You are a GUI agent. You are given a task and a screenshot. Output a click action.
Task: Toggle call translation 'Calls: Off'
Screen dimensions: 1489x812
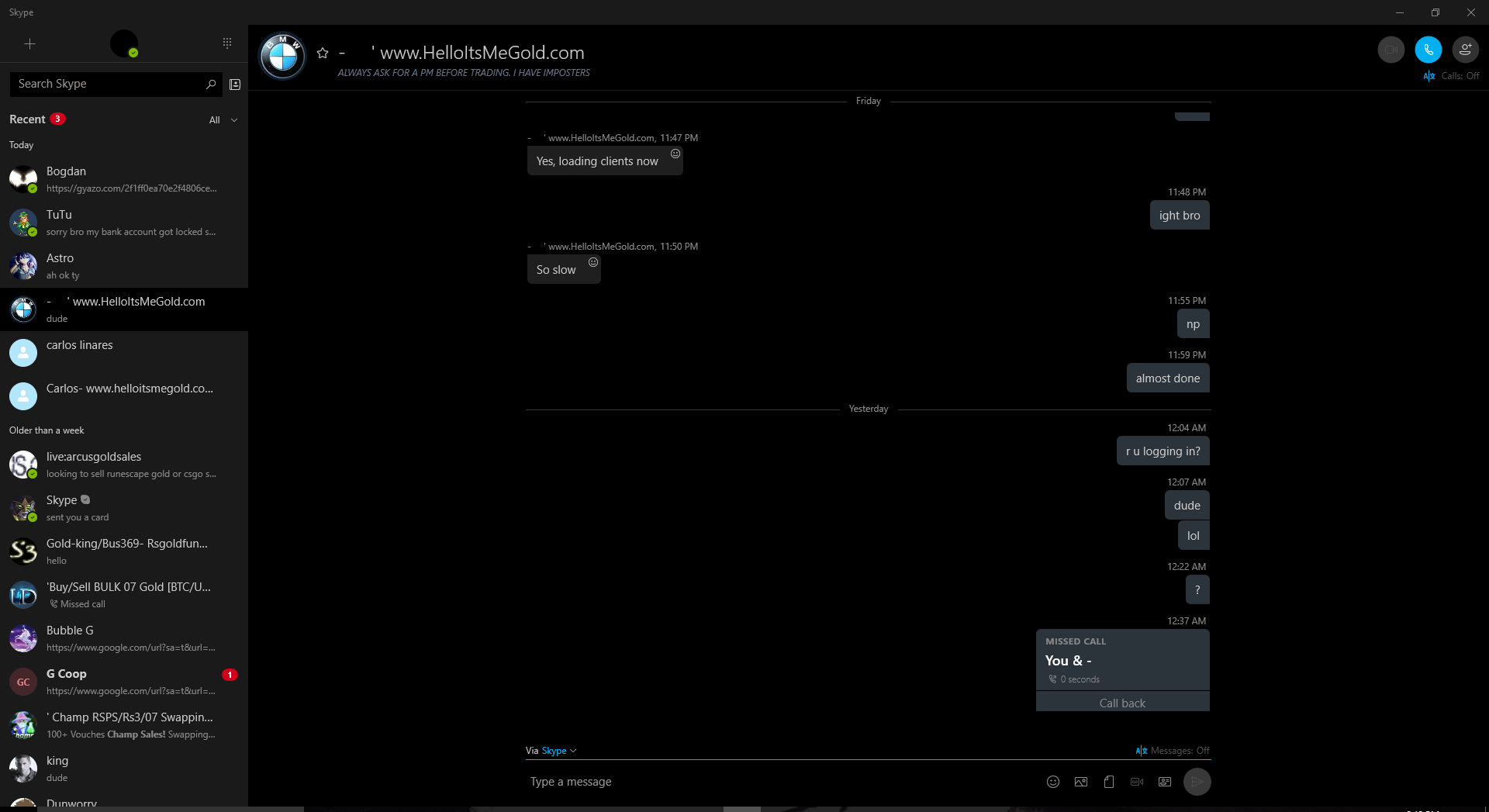point(1452,76)
